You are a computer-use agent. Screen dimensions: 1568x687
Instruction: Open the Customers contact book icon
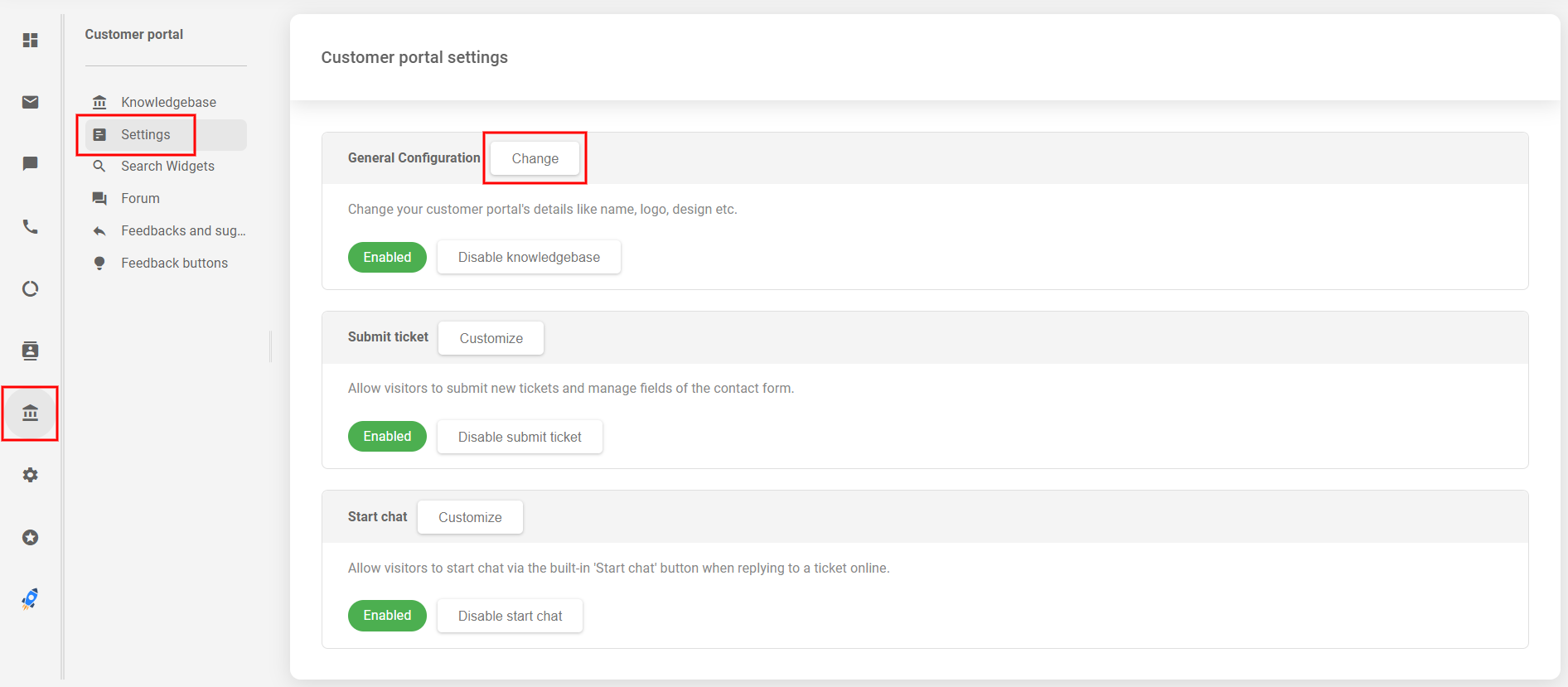pos(31,351)
